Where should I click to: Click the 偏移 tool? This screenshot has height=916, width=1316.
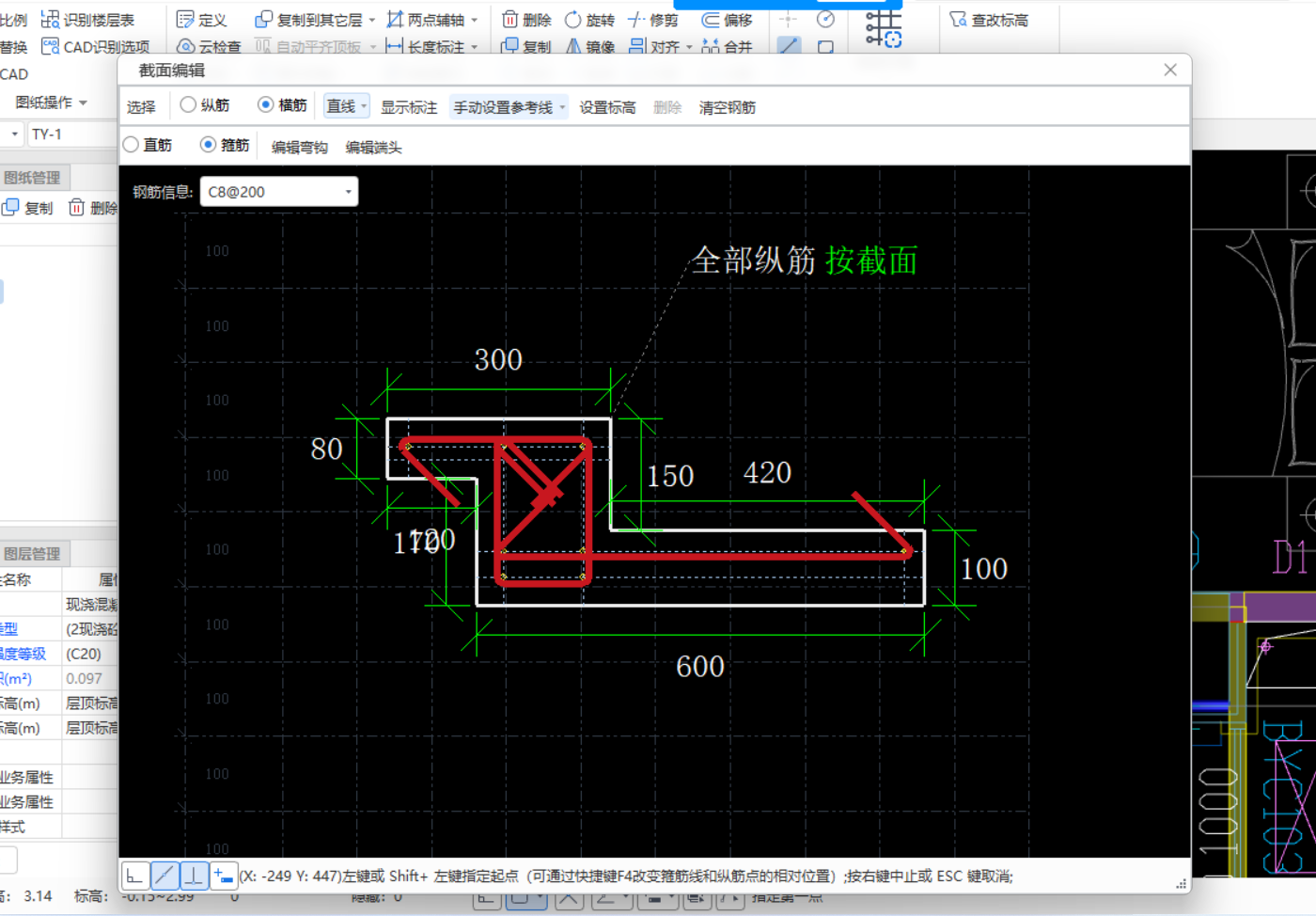pos(728,20)
